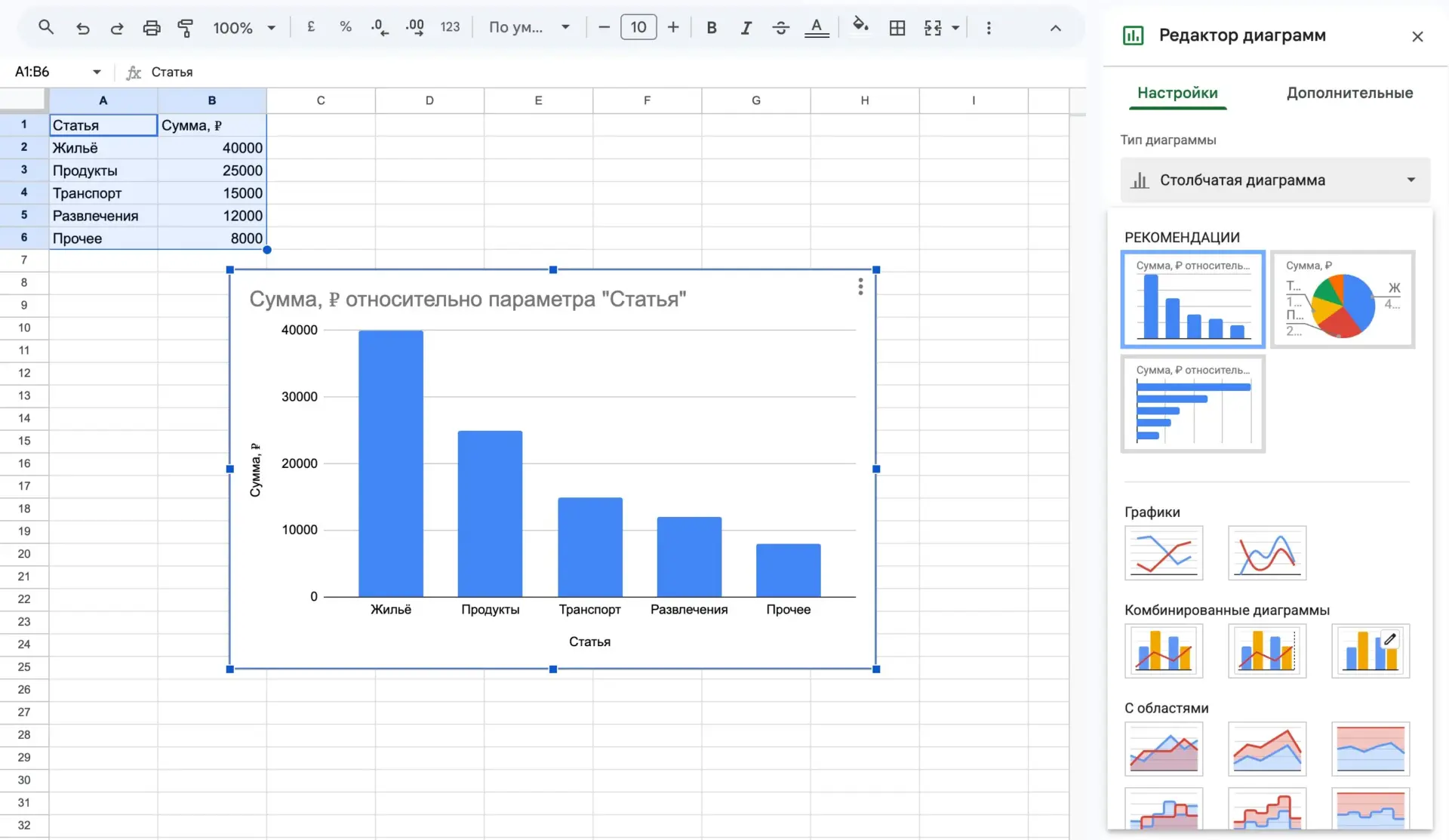Undo the last action
1449x840 pixels.
[x=82, y=28]
